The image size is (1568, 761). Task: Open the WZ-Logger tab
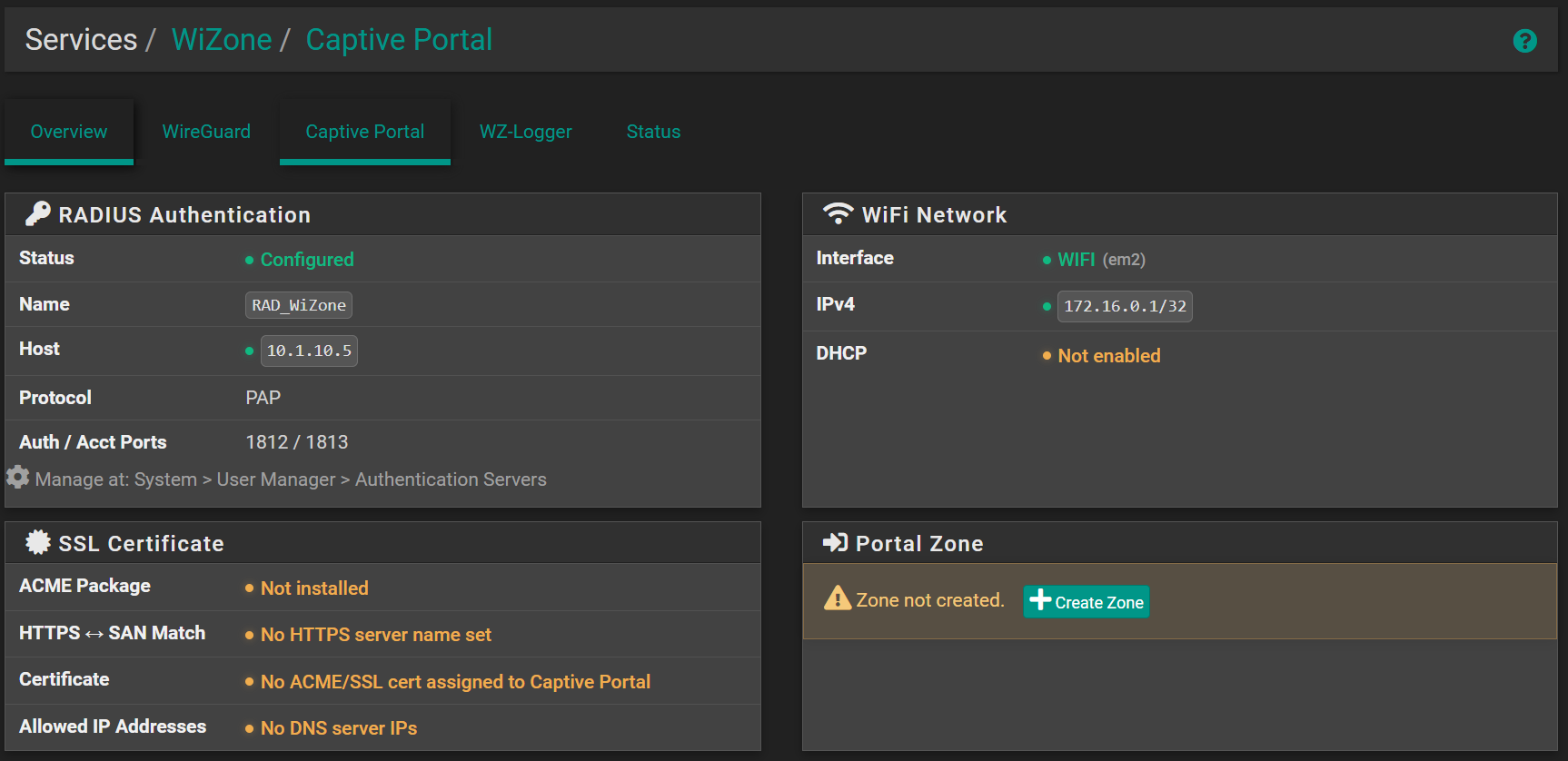click(525, 132)
